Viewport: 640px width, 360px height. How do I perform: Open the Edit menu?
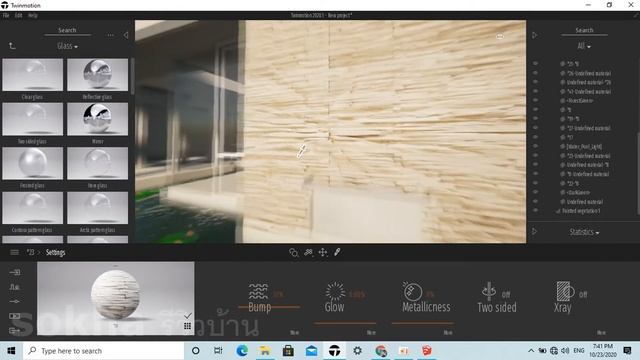(x=19, y=16)
